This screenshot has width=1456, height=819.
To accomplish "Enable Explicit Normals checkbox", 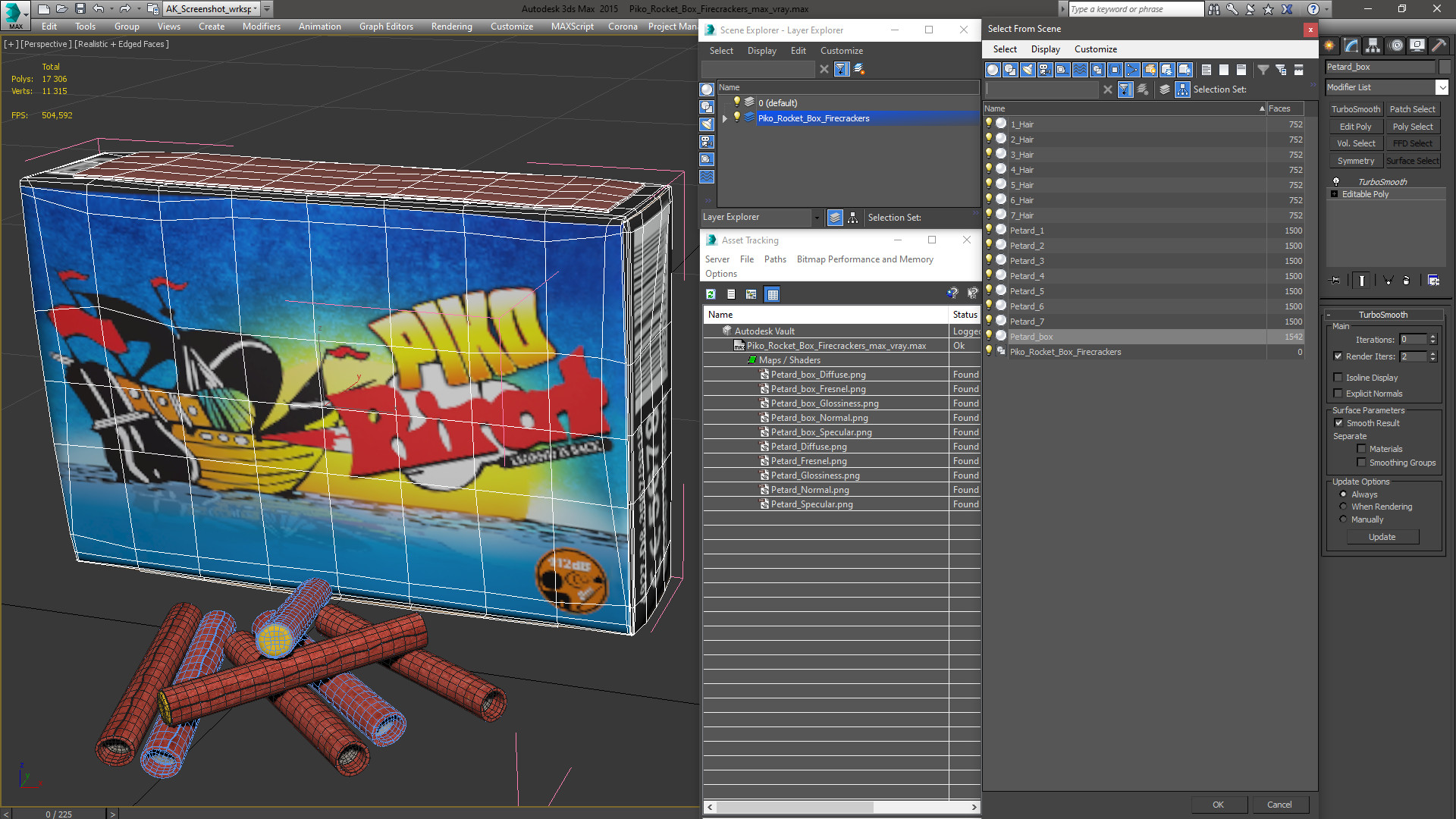I will point(1338,394).
